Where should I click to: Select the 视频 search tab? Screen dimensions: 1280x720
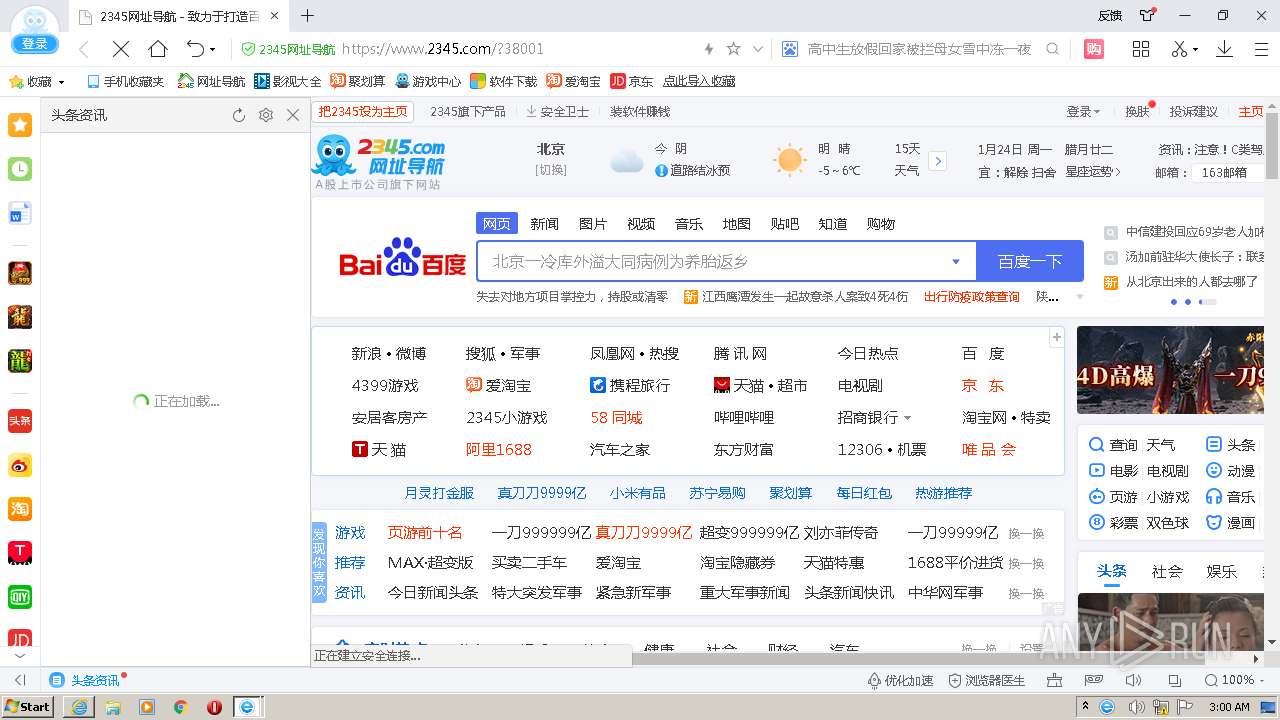click(640, 224)
